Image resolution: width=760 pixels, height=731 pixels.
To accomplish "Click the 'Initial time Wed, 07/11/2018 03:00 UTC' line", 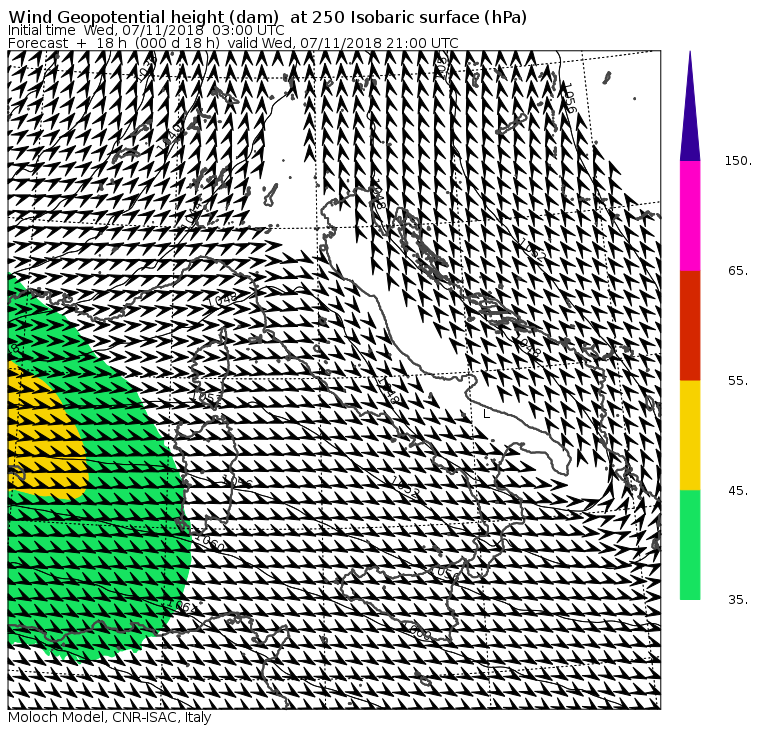I will [x=146, y=30].
